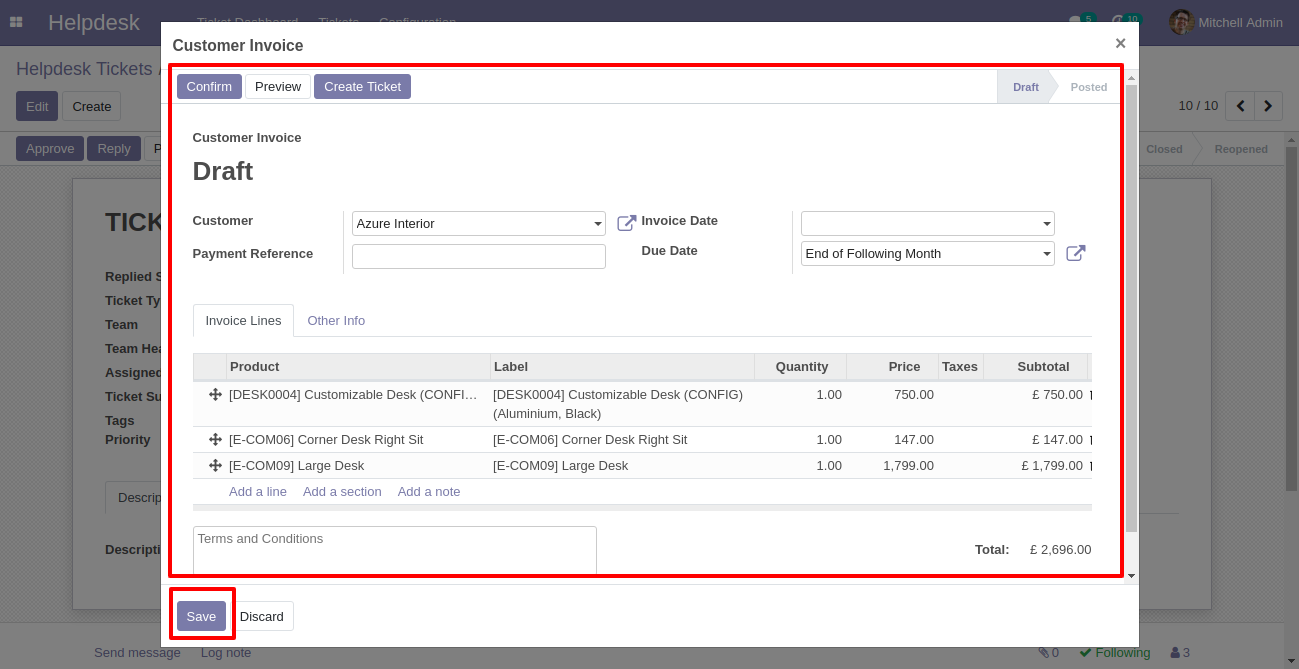Click drag handle for Large Desk line
The height and width of the screenshot is (669, 1299).
click(215, 466)
